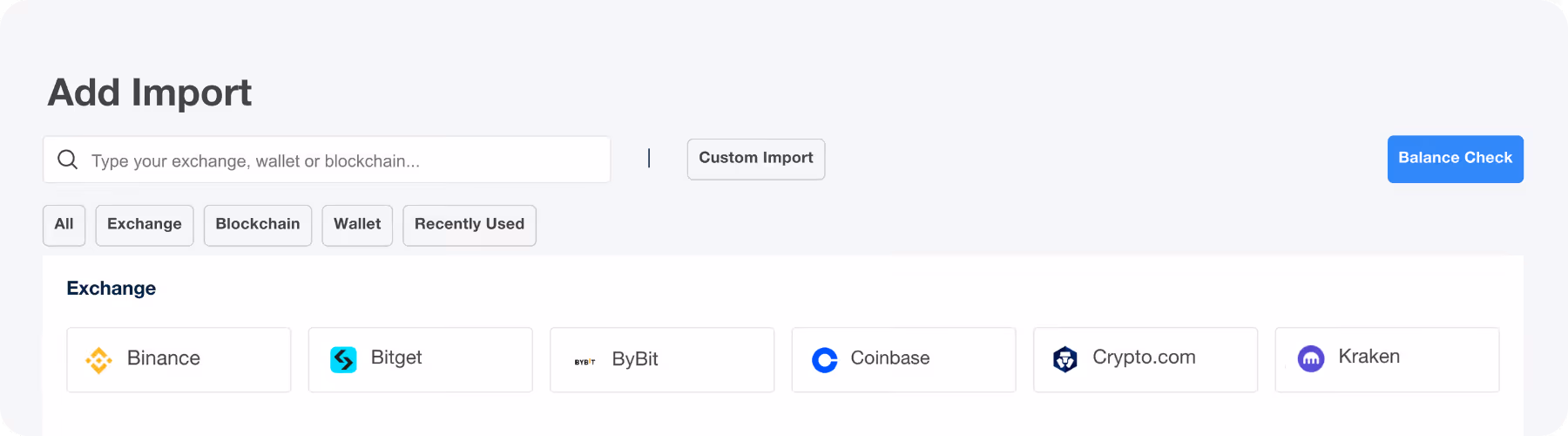
Task: Show Recently Used imports
Action: [469, 225]
